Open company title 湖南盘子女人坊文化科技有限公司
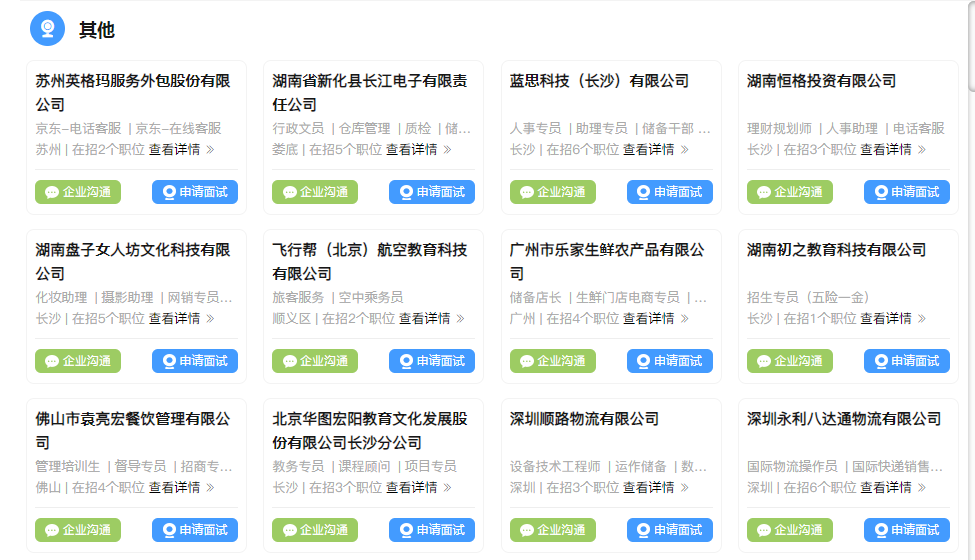The width and height of the screenshot is (975, 560). (133, 262)
